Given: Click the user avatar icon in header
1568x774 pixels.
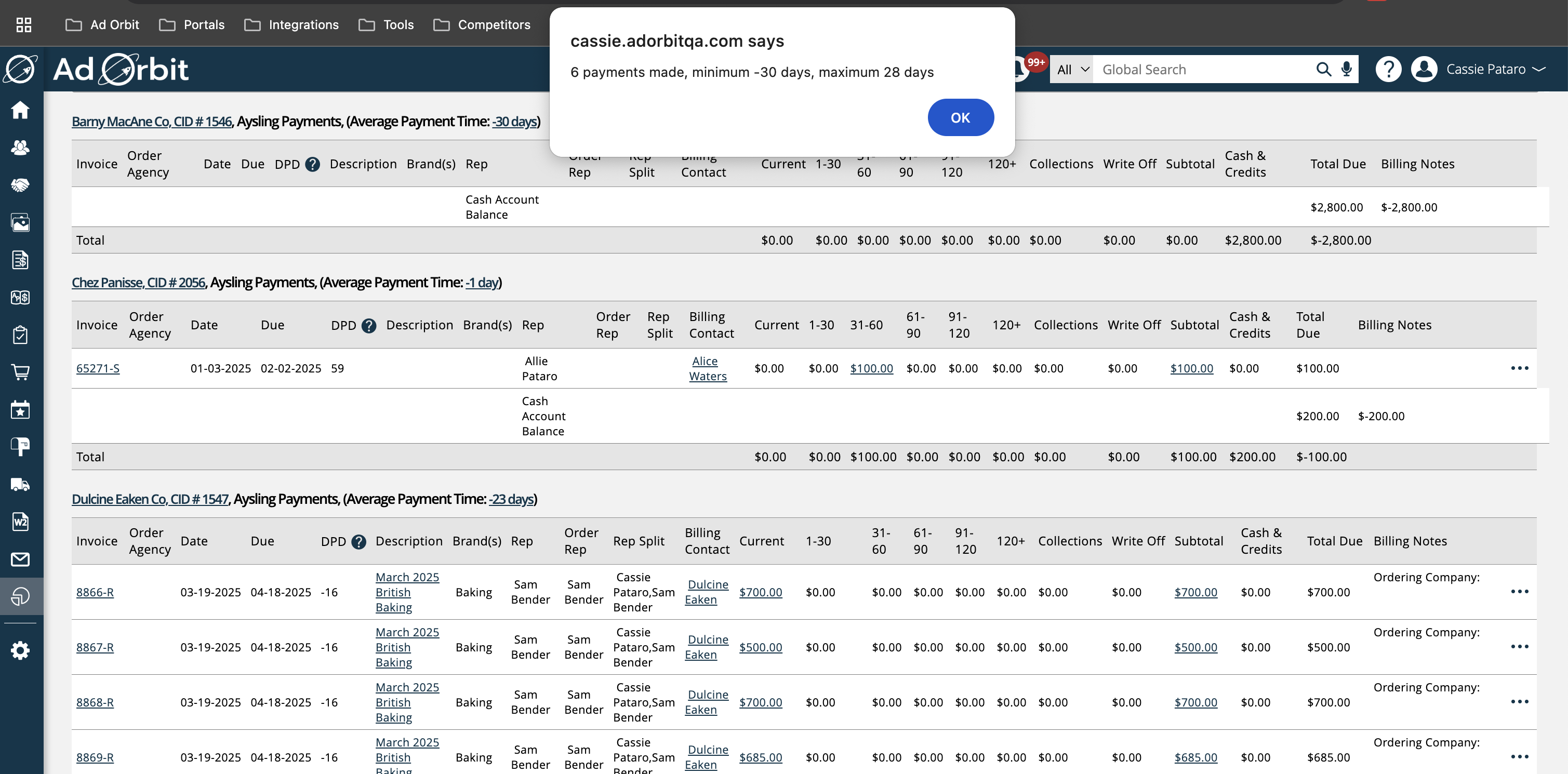Looking at the screenshot, I should (x=1425, y=70).
